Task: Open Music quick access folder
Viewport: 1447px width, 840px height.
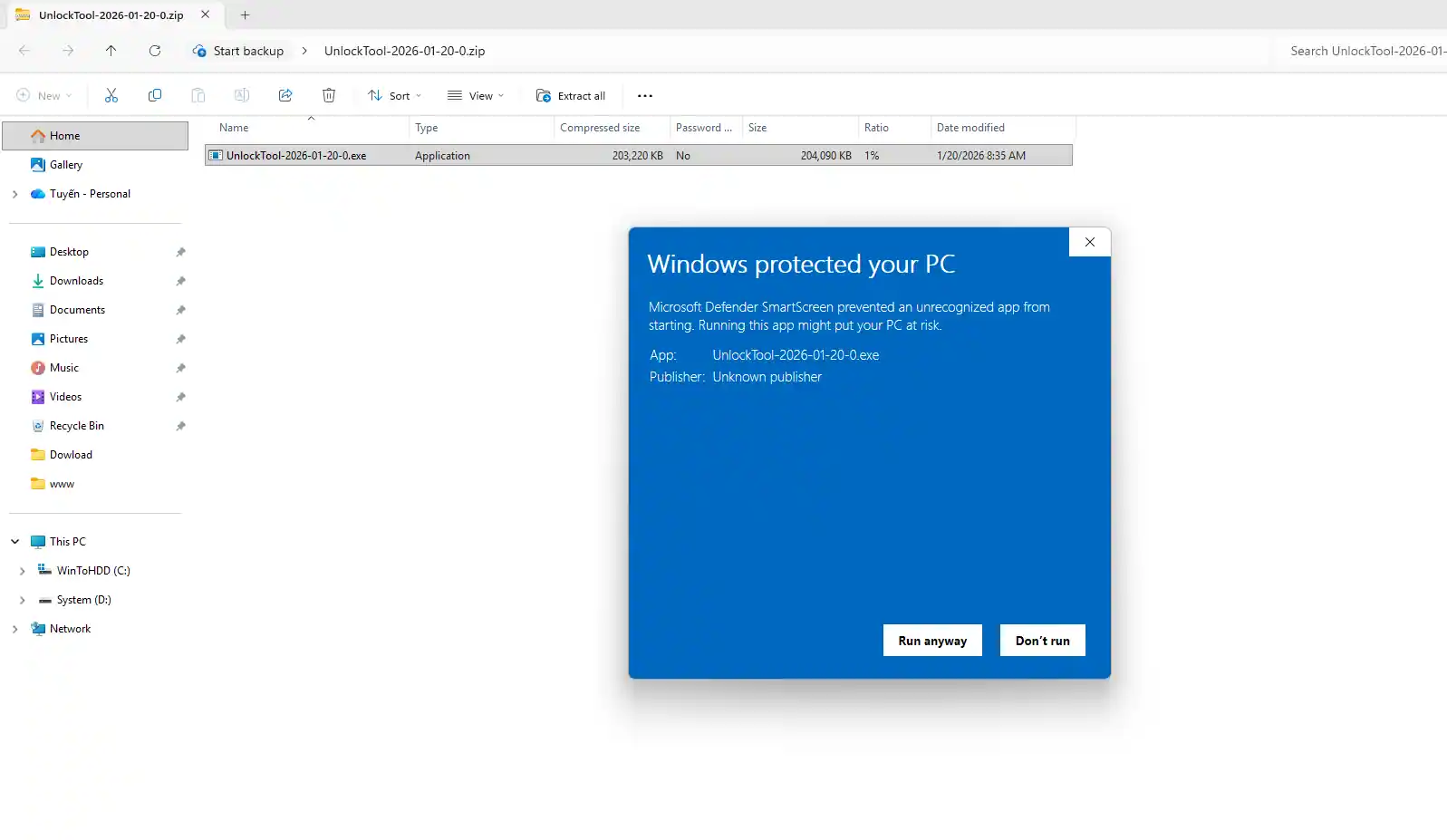Action: click(x=63, y=368)
